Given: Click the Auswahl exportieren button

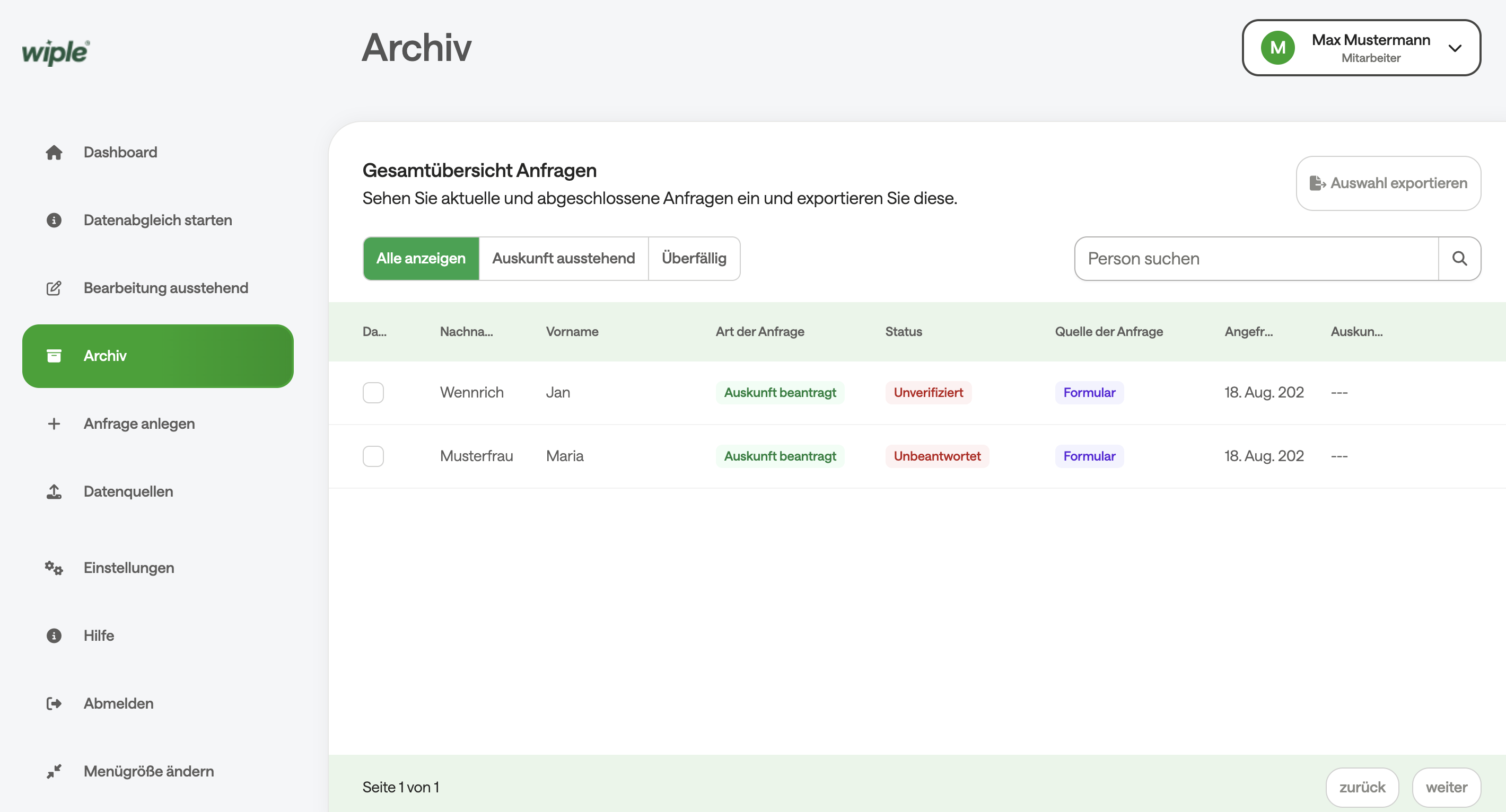Looking at the screenshot, I should [1388, 183].
